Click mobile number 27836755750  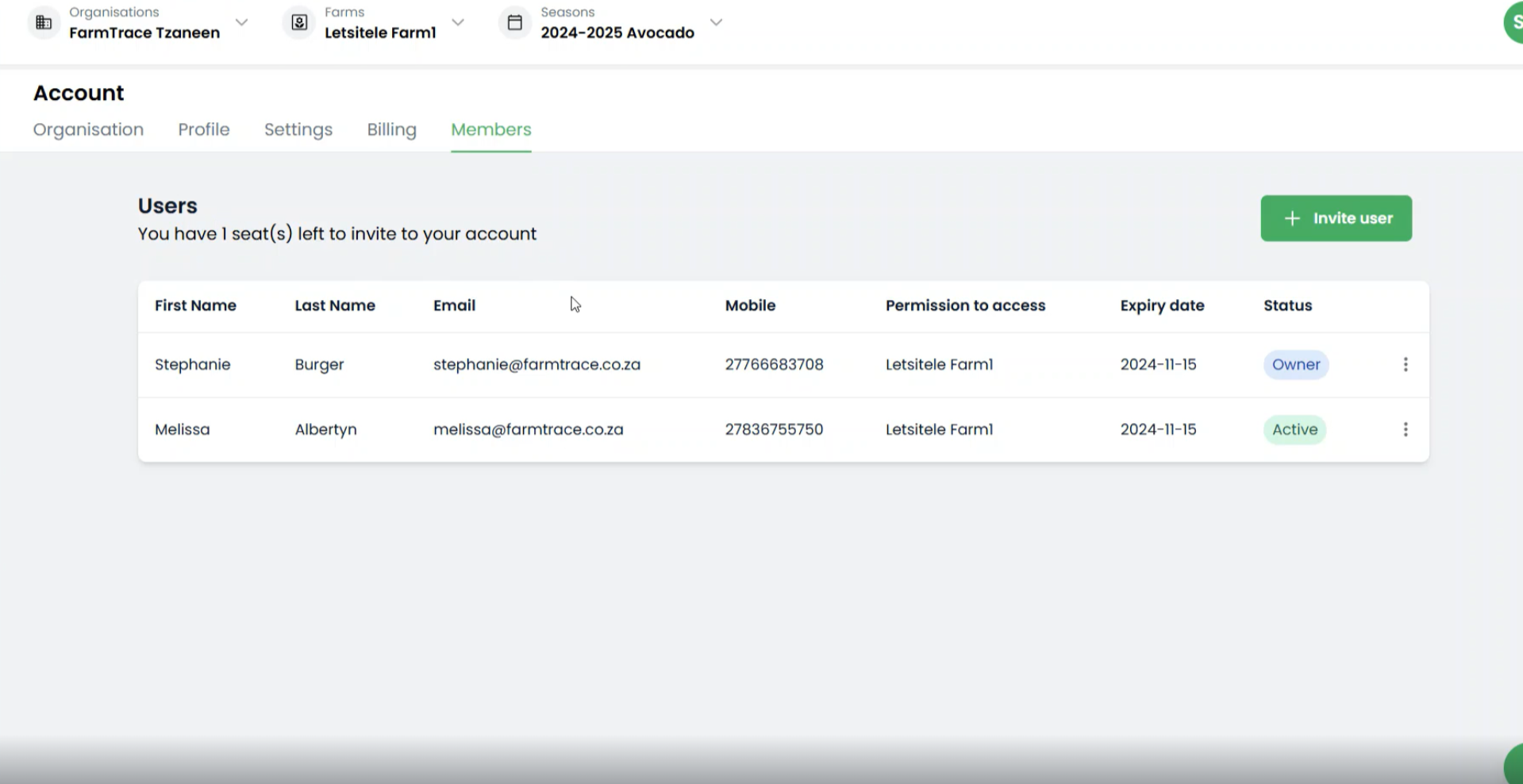(774, 429)
